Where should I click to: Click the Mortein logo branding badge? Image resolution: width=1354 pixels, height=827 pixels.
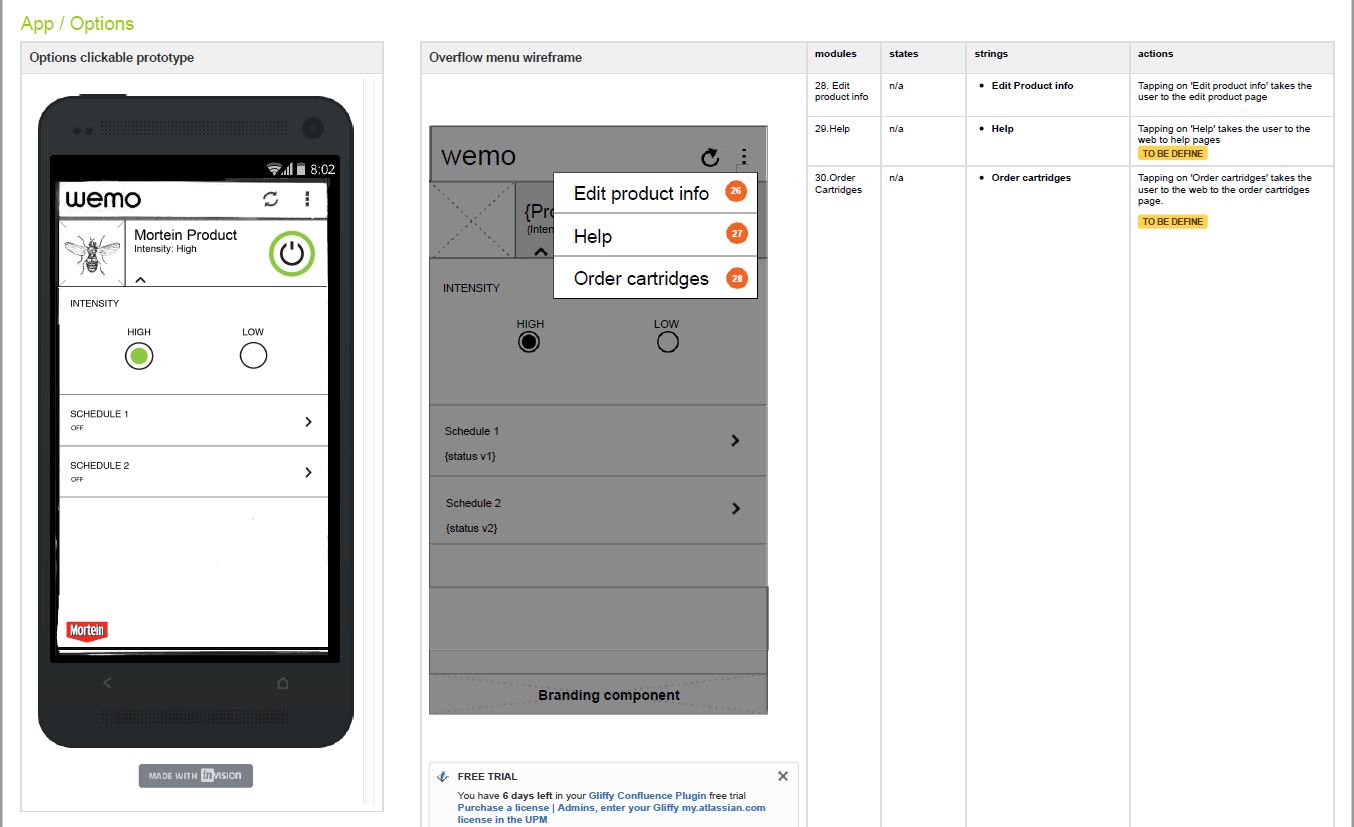[86, 630]
